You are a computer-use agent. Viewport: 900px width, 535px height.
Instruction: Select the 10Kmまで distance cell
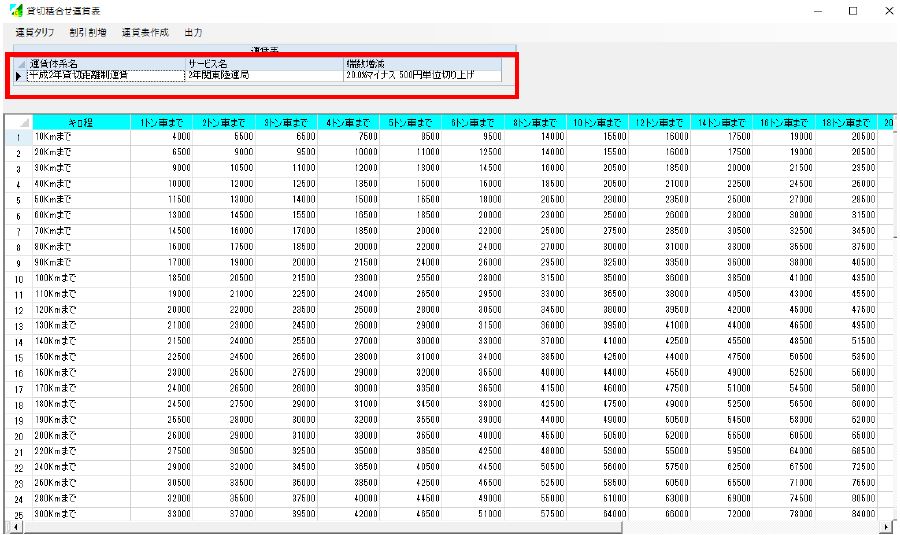click(x=82, y=137)
